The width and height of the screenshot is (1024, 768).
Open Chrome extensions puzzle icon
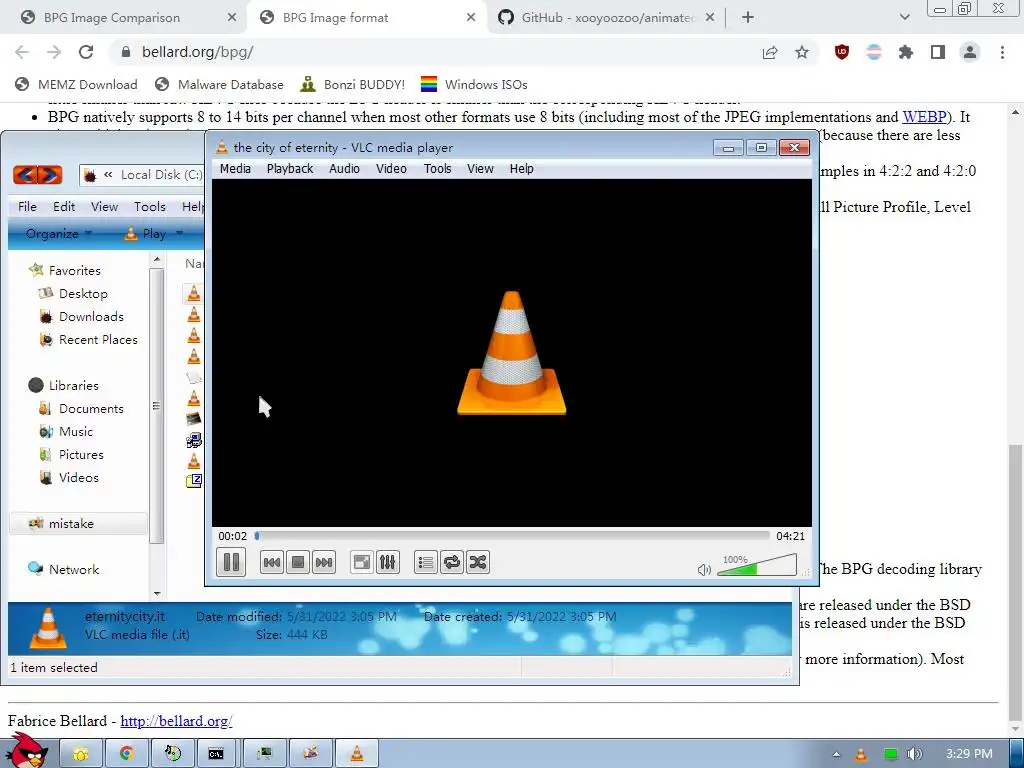tap(905, 52)
